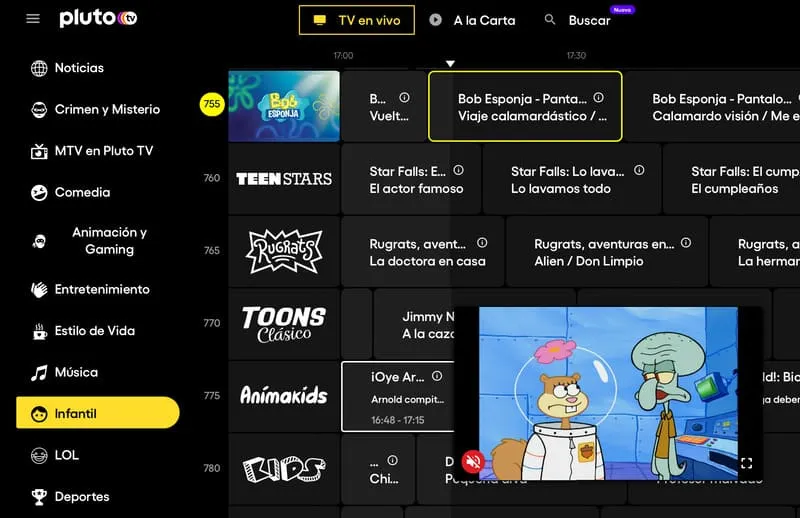Toggle mute on the video preview
This screenshot has height=518, width=800.
pos(473,462)
